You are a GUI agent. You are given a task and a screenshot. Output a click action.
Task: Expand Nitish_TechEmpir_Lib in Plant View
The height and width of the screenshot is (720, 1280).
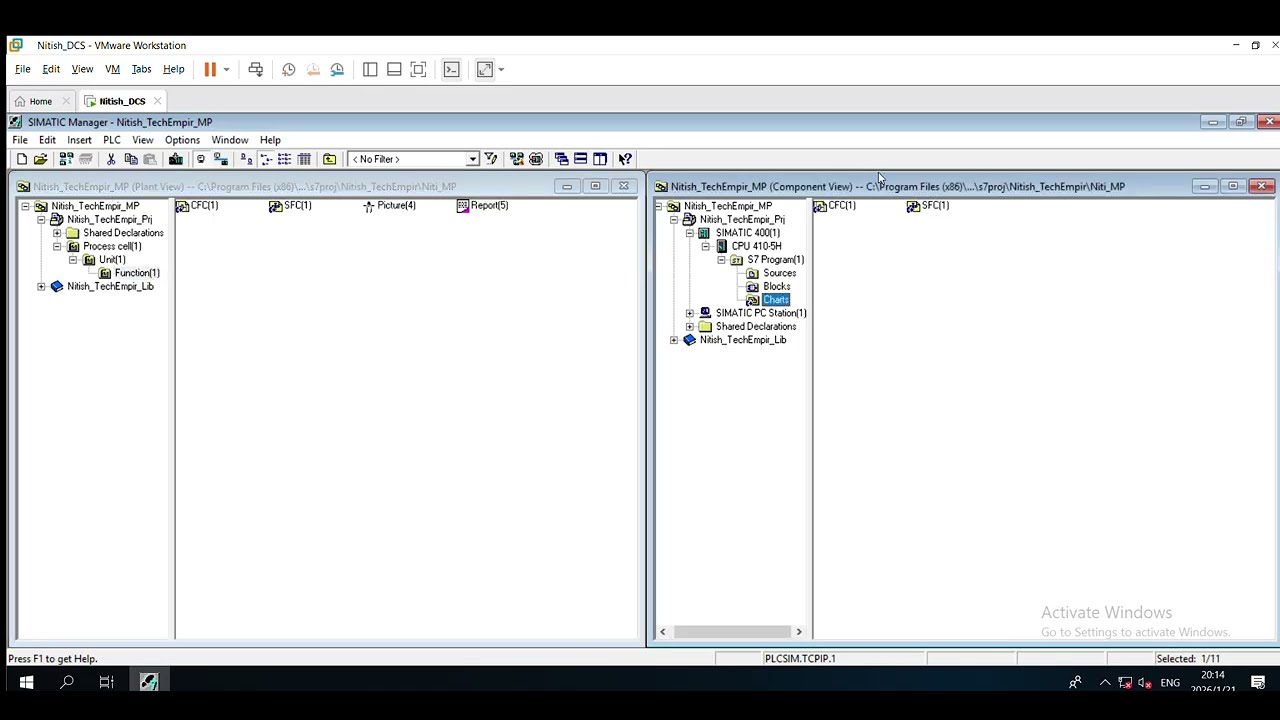tap(41, 287)
